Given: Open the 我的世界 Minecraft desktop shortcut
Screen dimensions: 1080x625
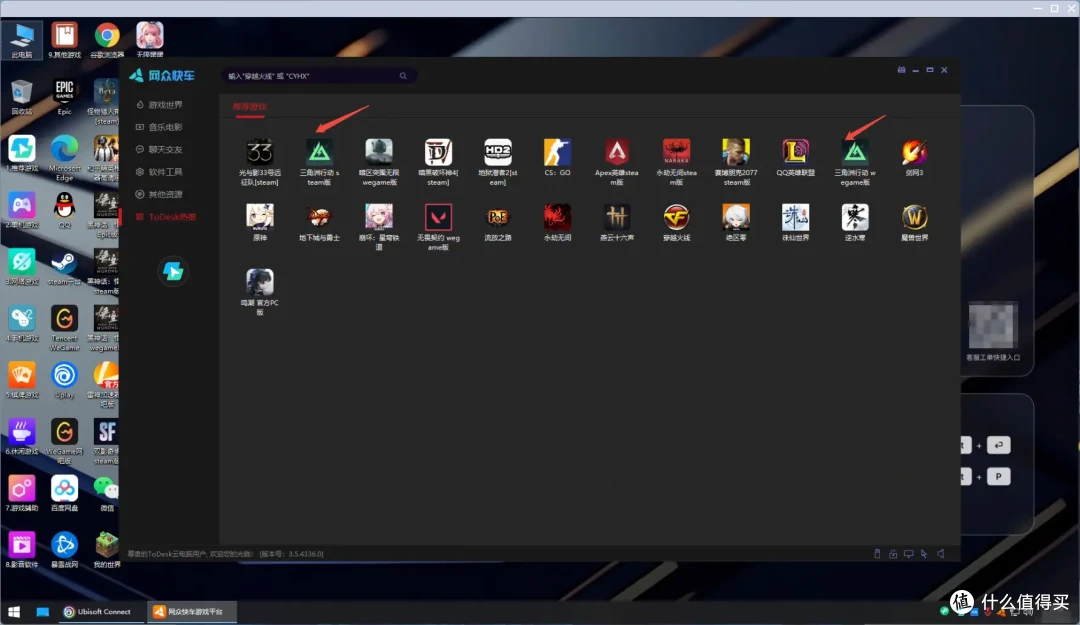Looking at the screenshot, I should click(107, 549).
